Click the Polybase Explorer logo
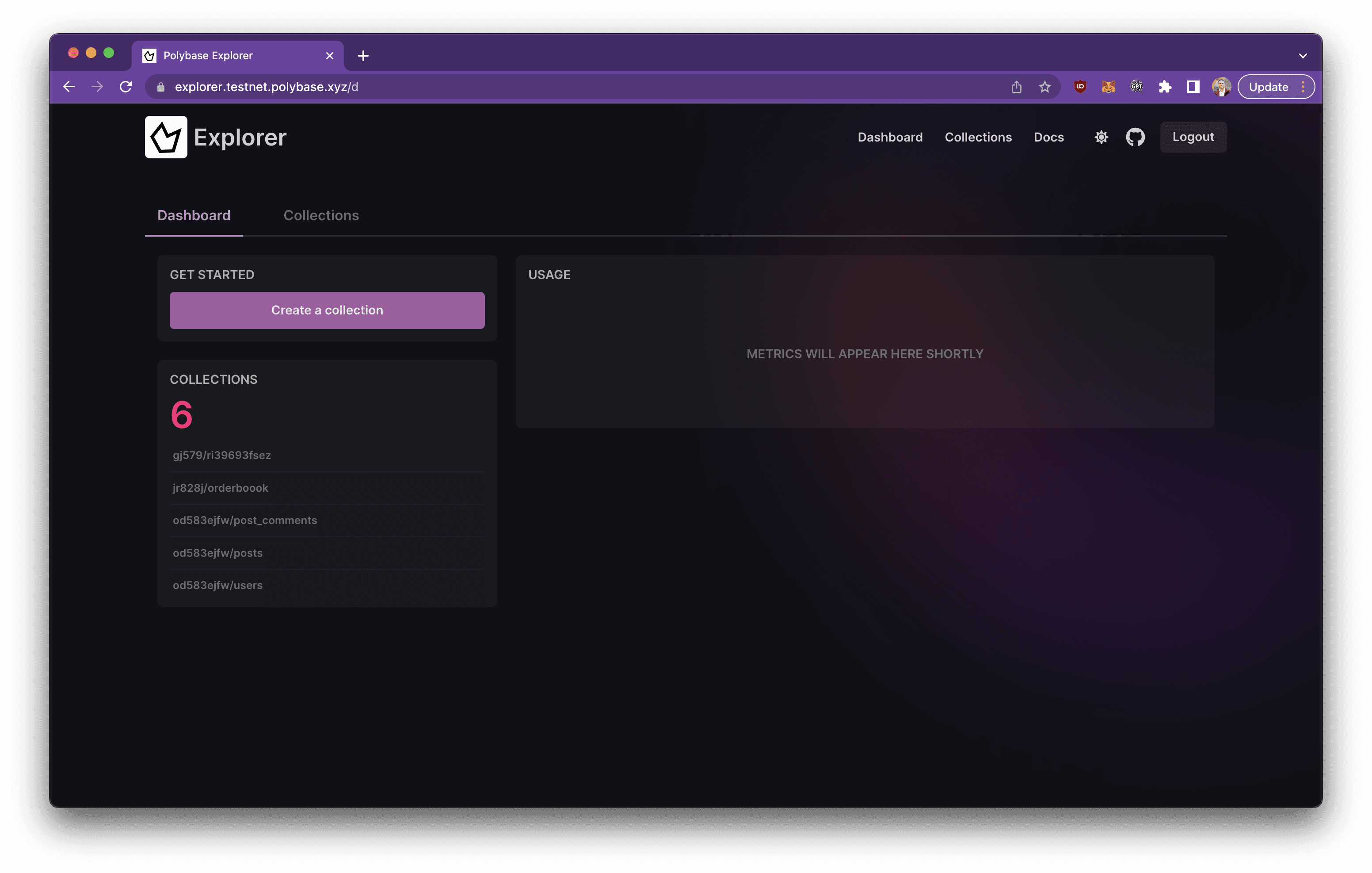 166,137
